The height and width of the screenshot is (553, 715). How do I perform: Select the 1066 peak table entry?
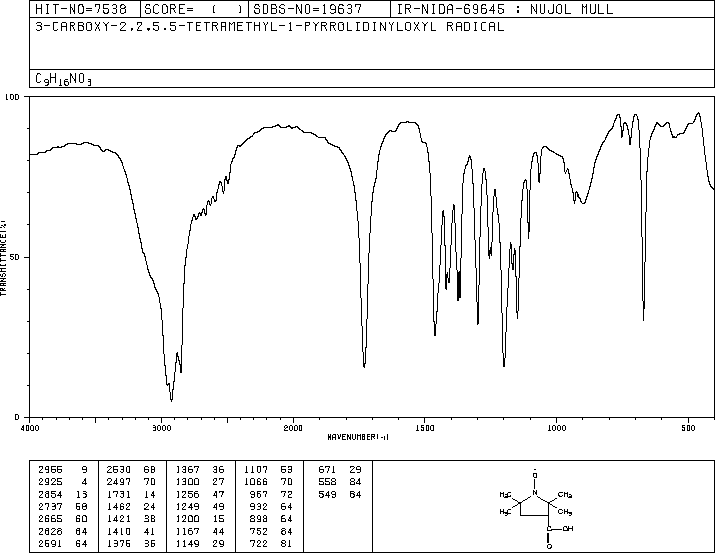coord(268,481)
